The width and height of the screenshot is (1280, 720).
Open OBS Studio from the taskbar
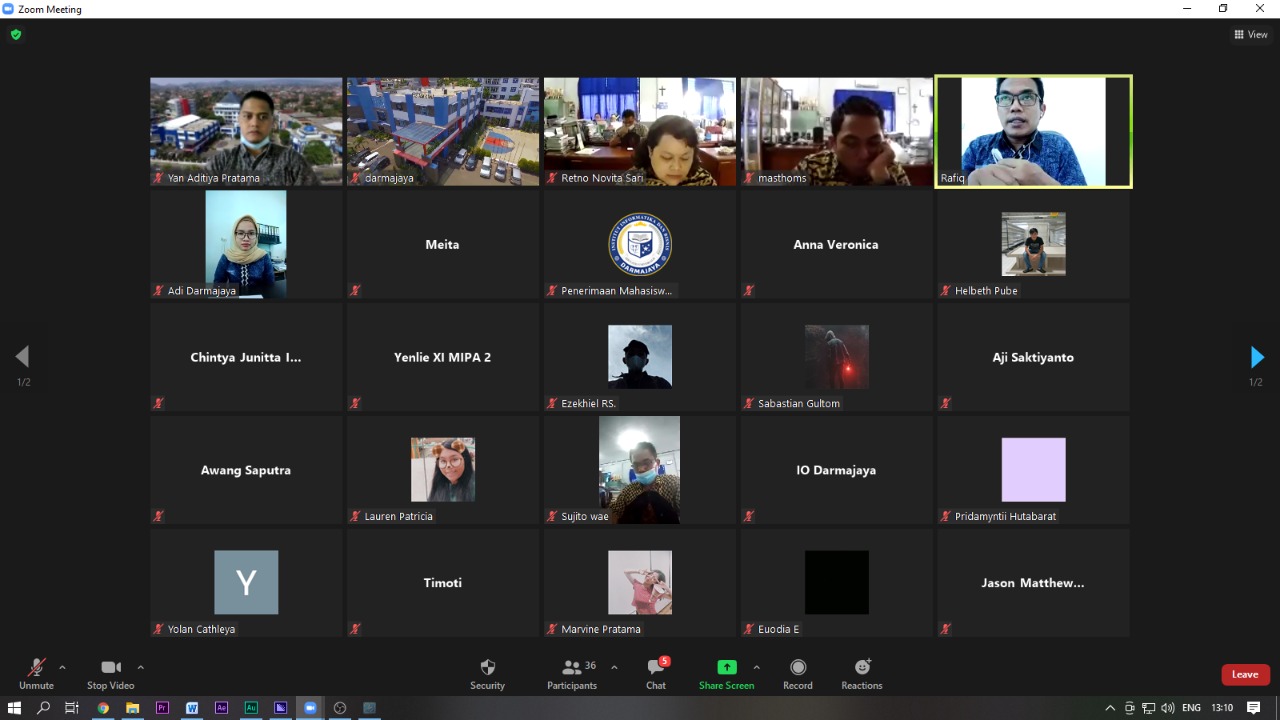pos(340,708)
